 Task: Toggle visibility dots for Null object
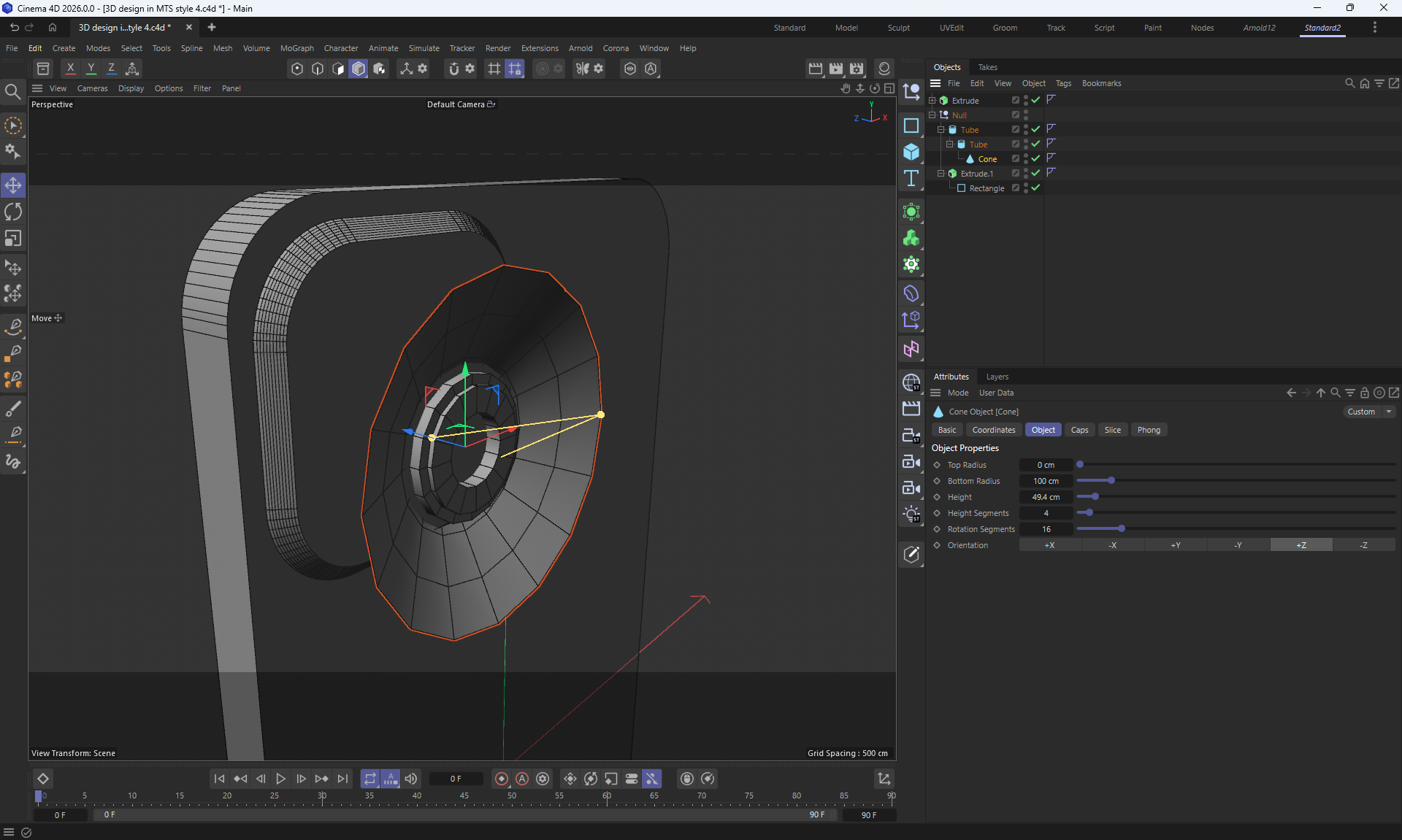[x=1026, y=115]
